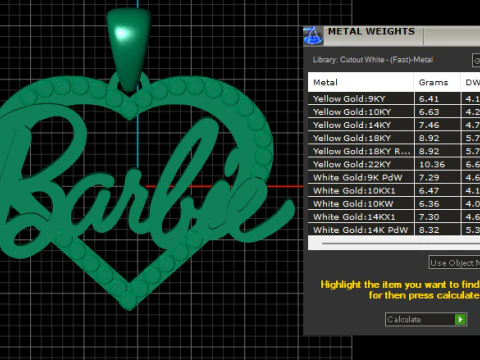480x360 pixels.
Task: Select the Yellow Gold:18KY row
Action: tap(394, 138)
